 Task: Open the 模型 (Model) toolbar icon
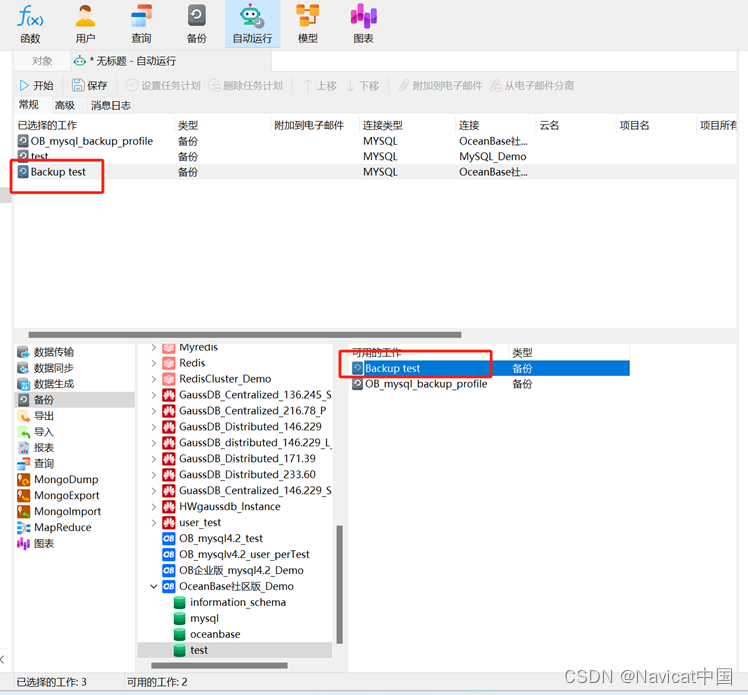pyautogui.click(x=308, y=24)
